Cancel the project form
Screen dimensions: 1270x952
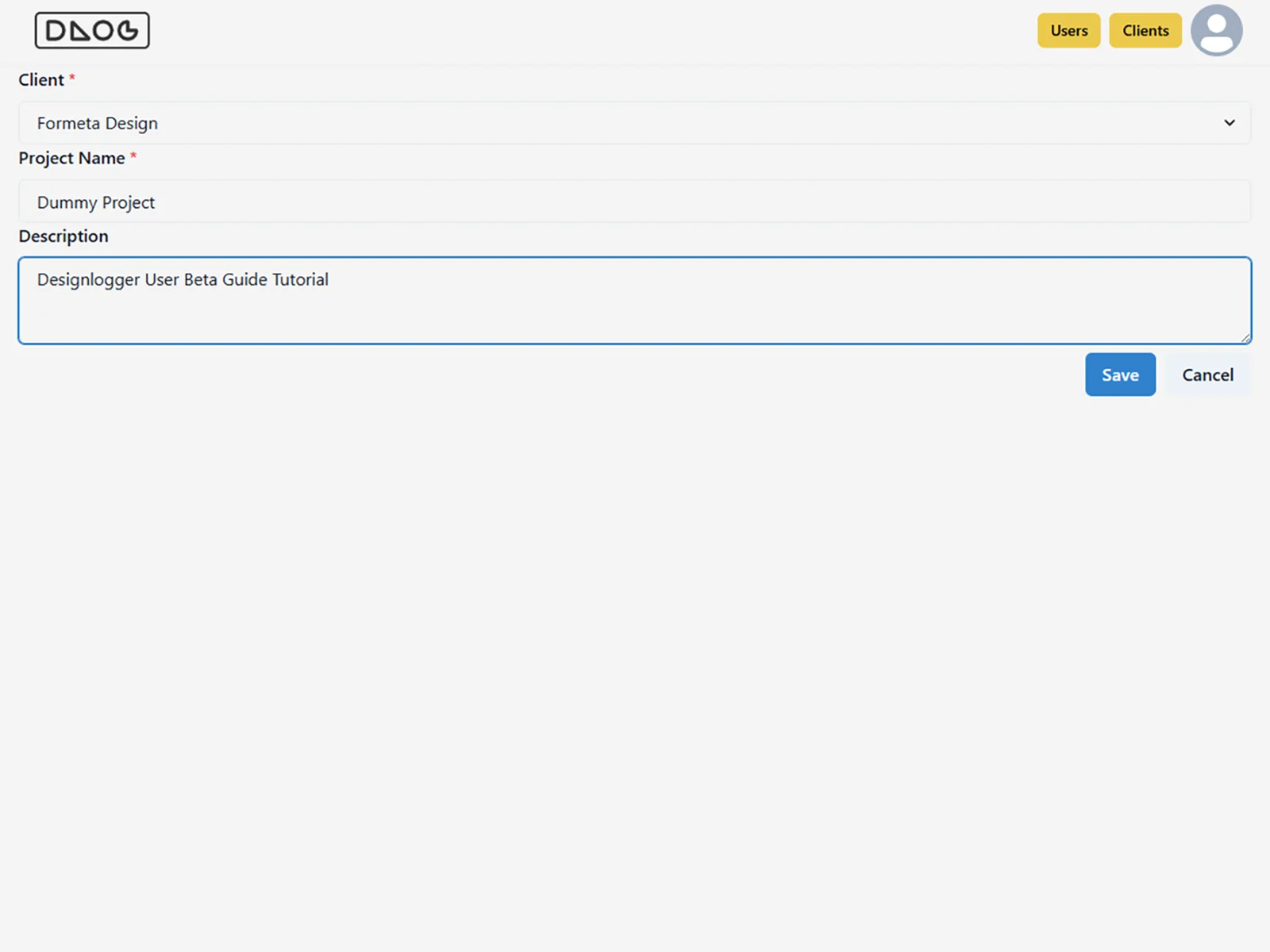click(x=1207, y=375)
